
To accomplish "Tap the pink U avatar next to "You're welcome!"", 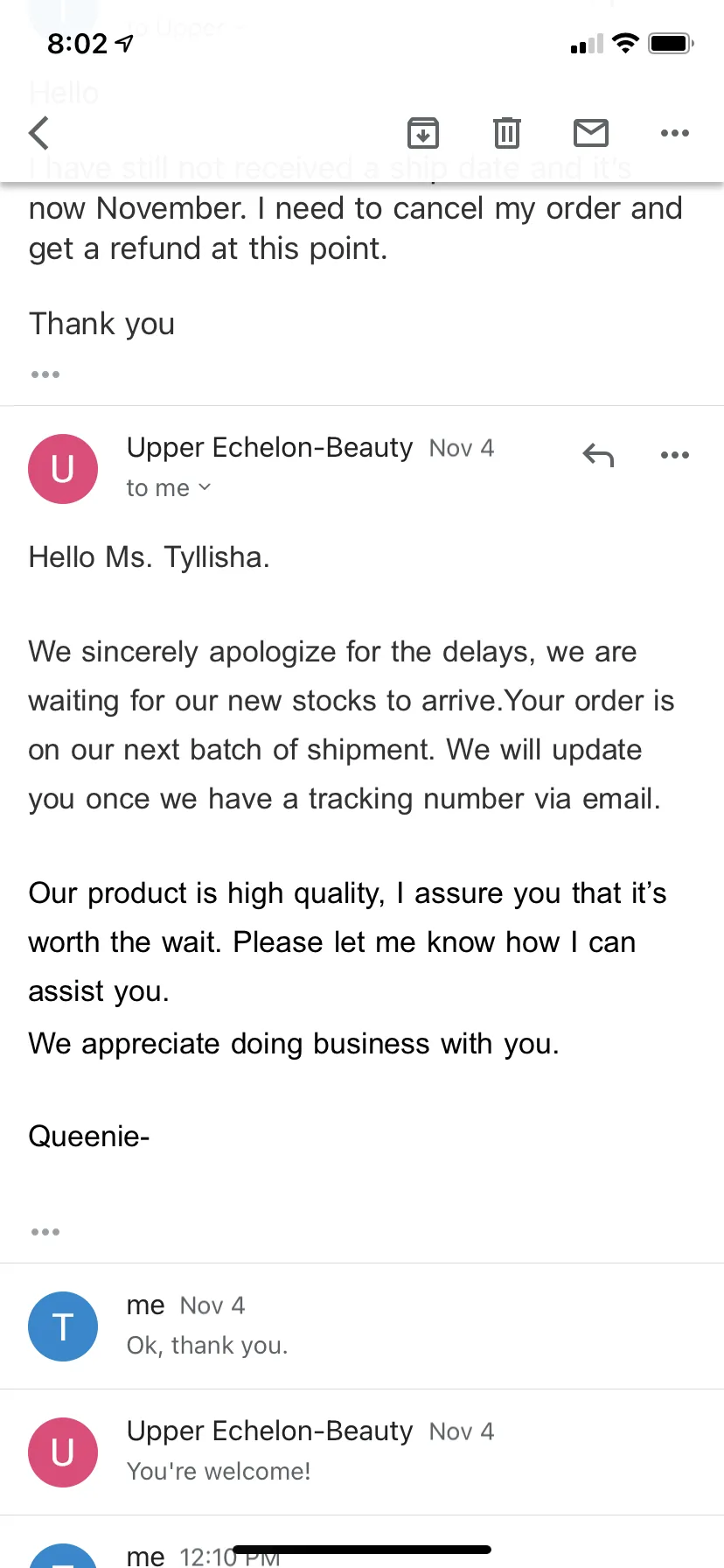I will [x=63, y=1452].
